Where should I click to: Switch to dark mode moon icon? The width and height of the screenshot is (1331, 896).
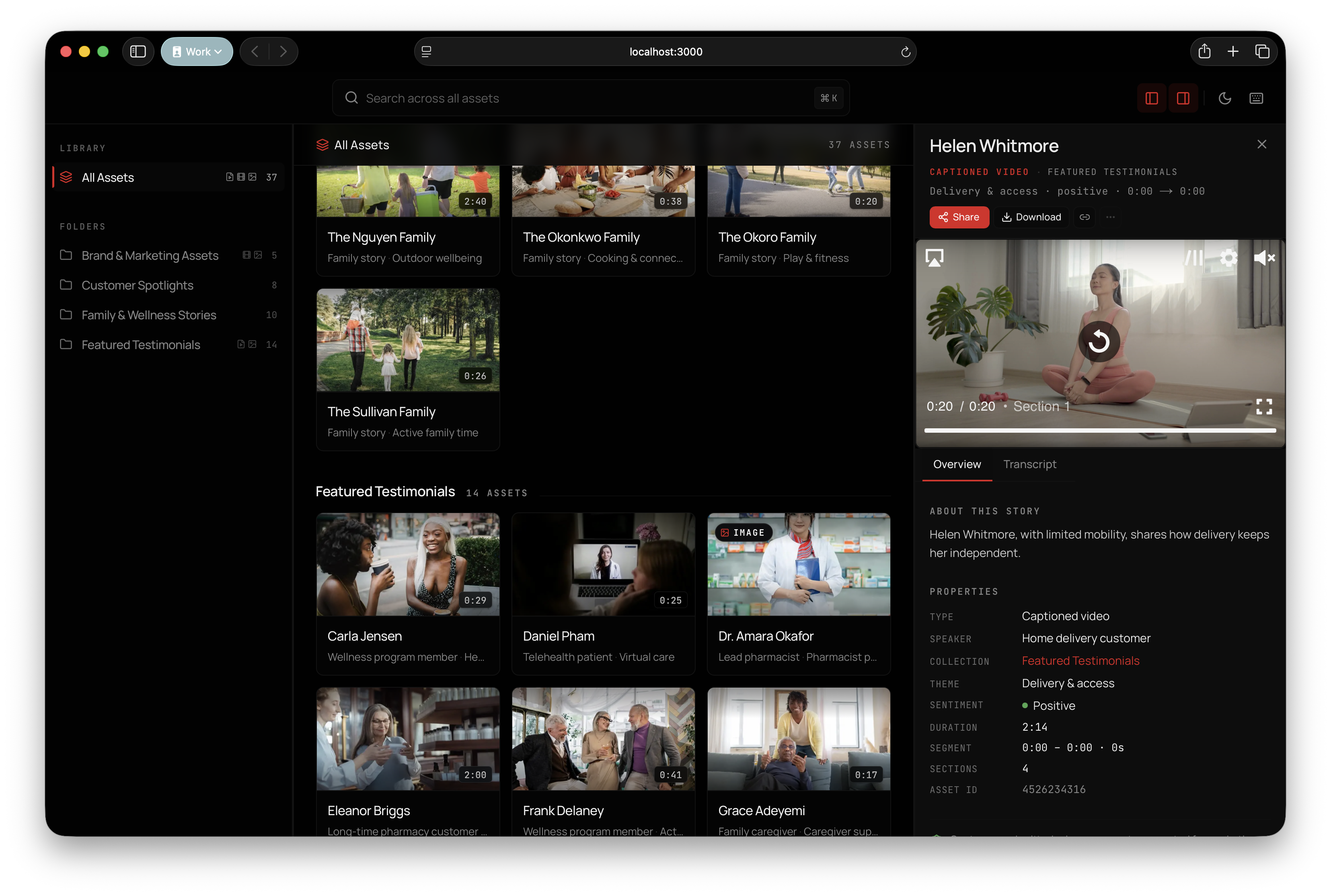(1224, 98)
